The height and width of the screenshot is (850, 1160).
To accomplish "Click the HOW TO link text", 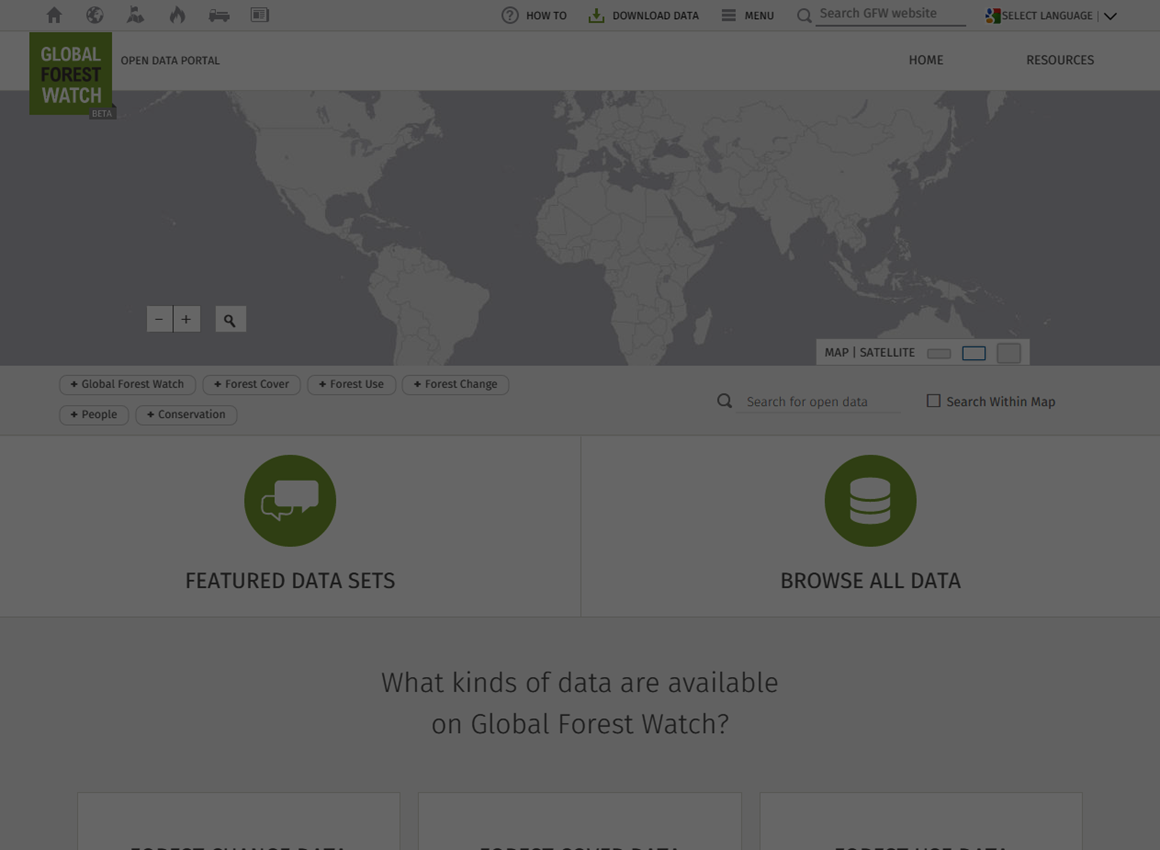I will 546,16.
